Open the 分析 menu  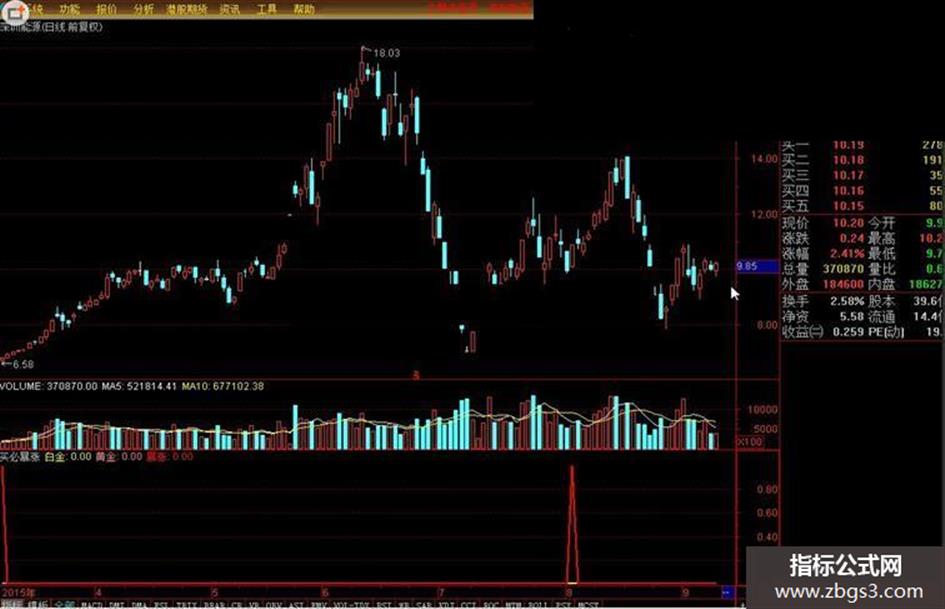pyautogui.click(x=143, y=9)
